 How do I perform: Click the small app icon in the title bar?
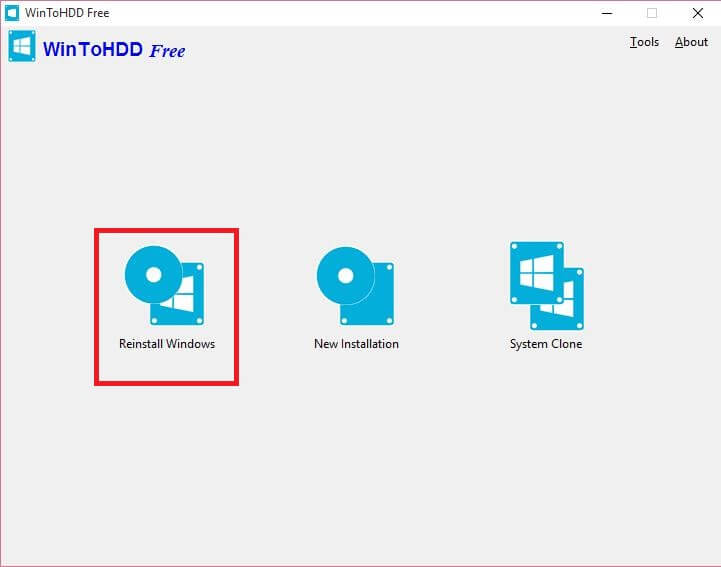[x=12, y=13]
